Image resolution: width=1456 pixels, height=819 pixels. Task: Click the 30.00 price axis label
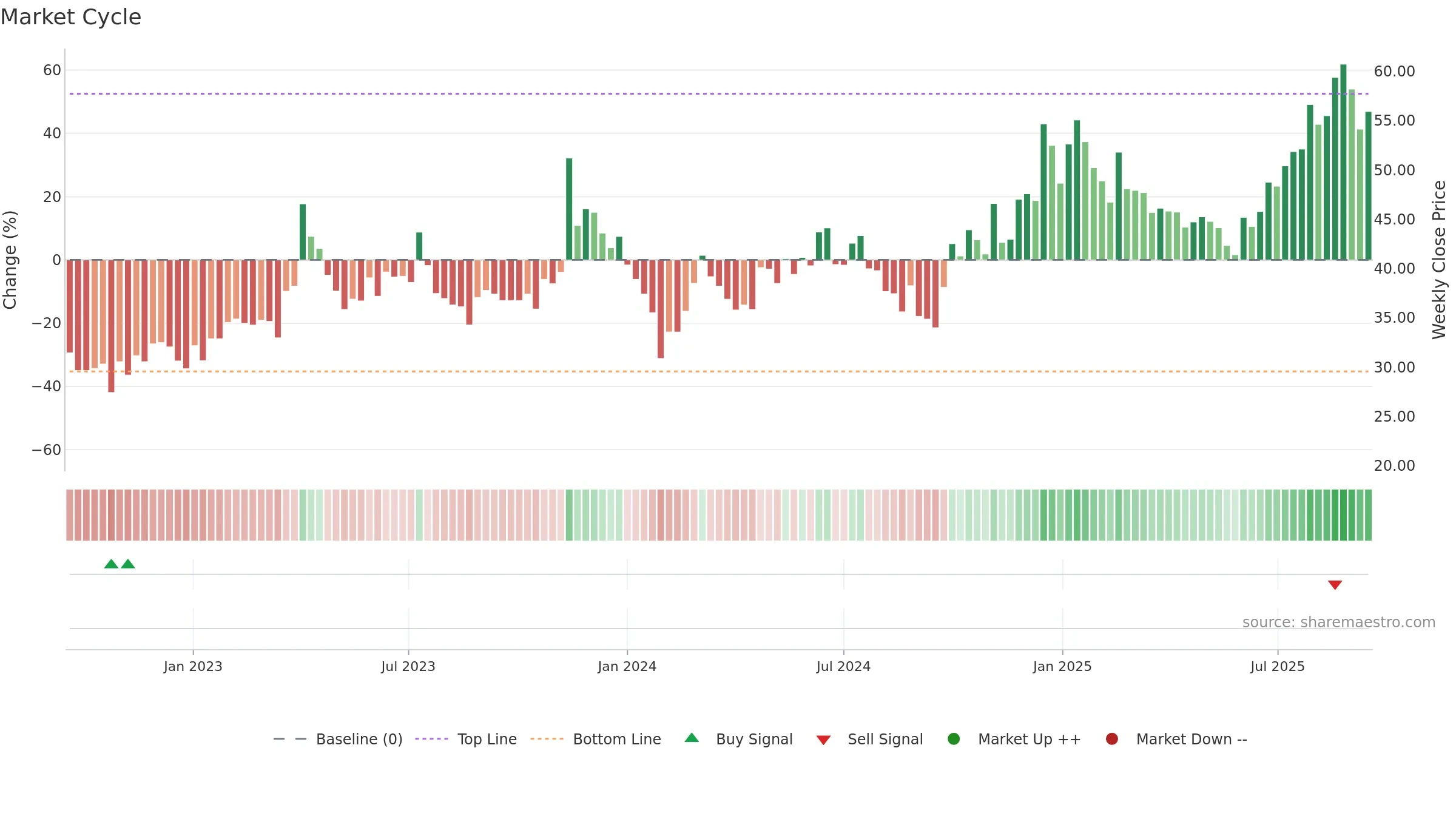(1394, 367)
